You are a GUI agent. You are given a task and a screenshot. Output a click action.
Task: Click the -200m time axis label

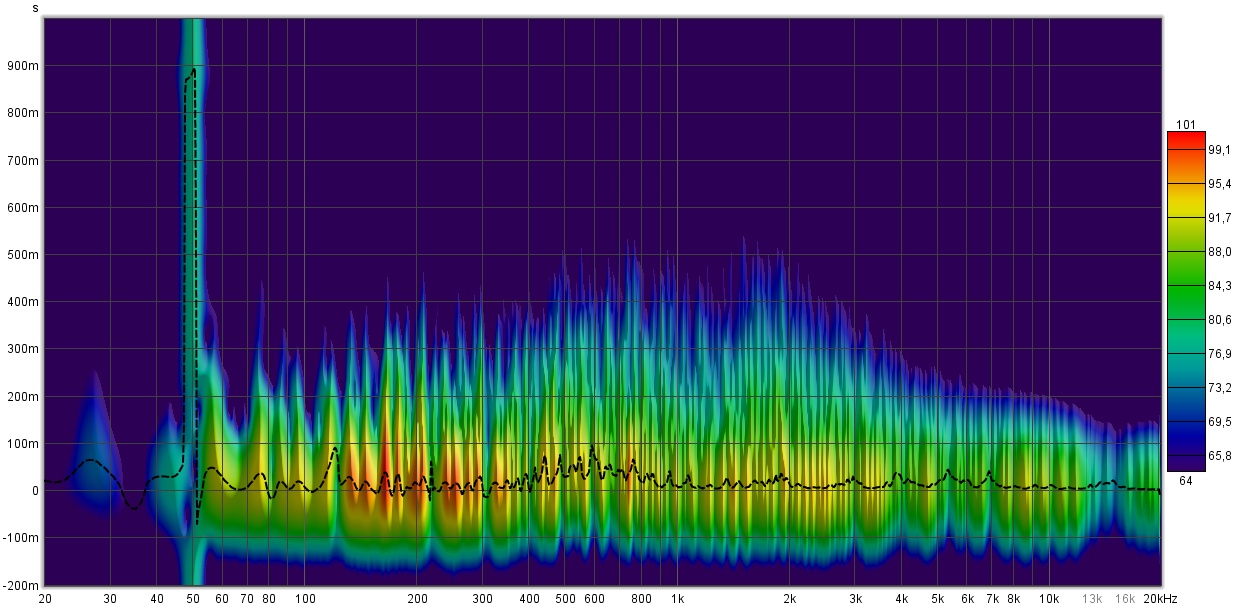23,585
